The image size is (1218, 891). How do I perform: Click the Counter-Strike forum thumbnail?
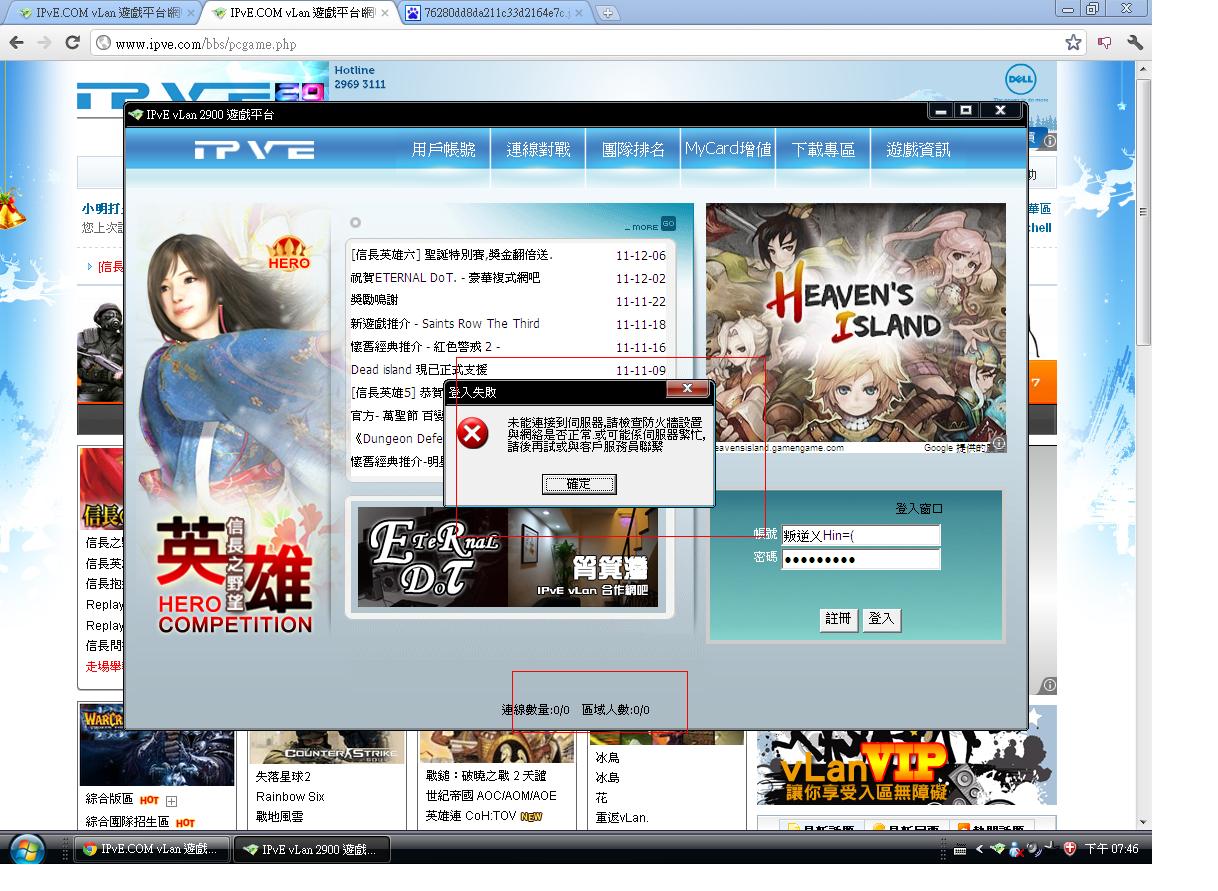point(325,747)
